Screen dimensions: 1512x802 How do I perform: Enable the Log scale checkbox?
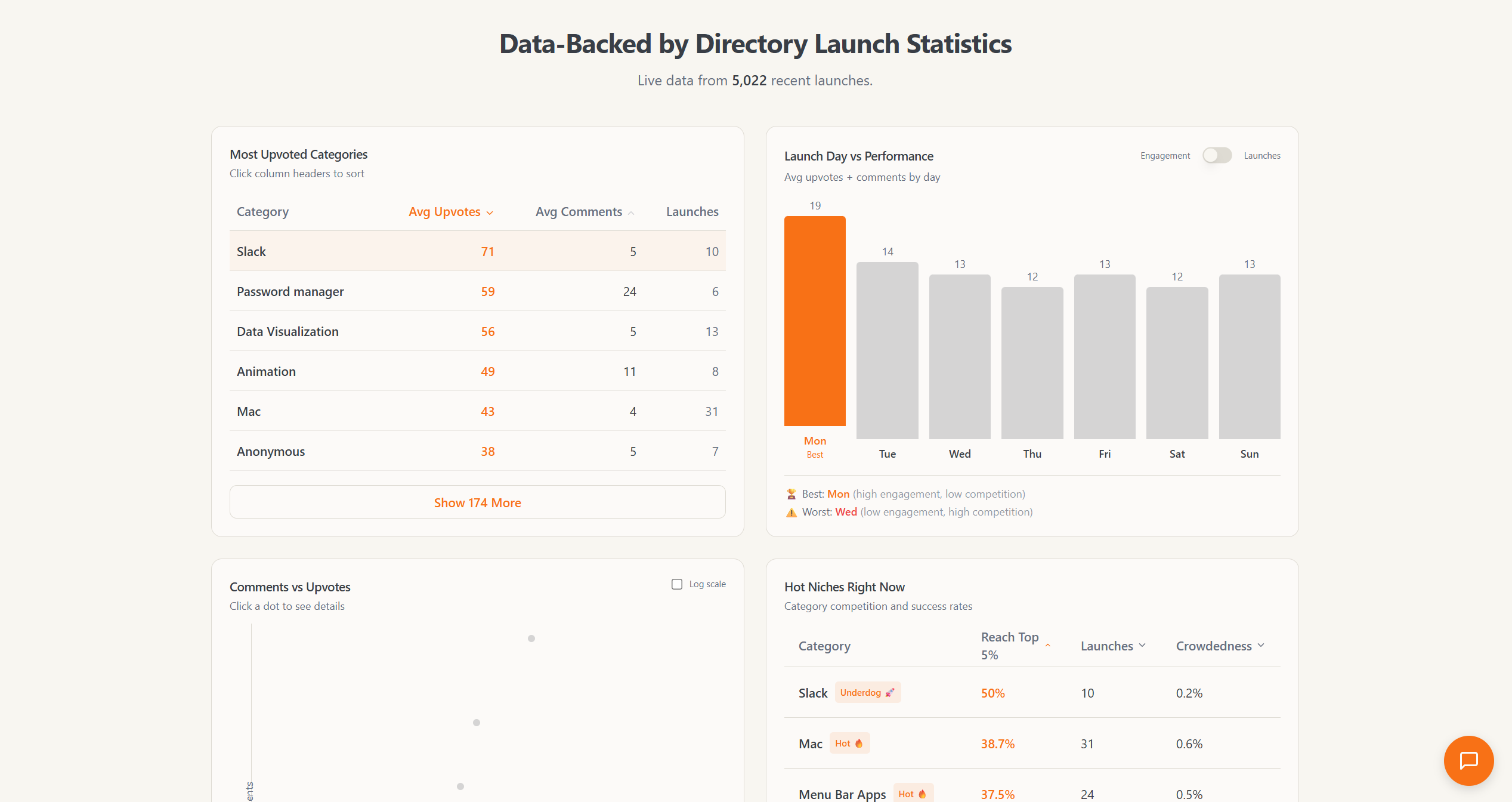pyautogui.click(x=677, y=584)
